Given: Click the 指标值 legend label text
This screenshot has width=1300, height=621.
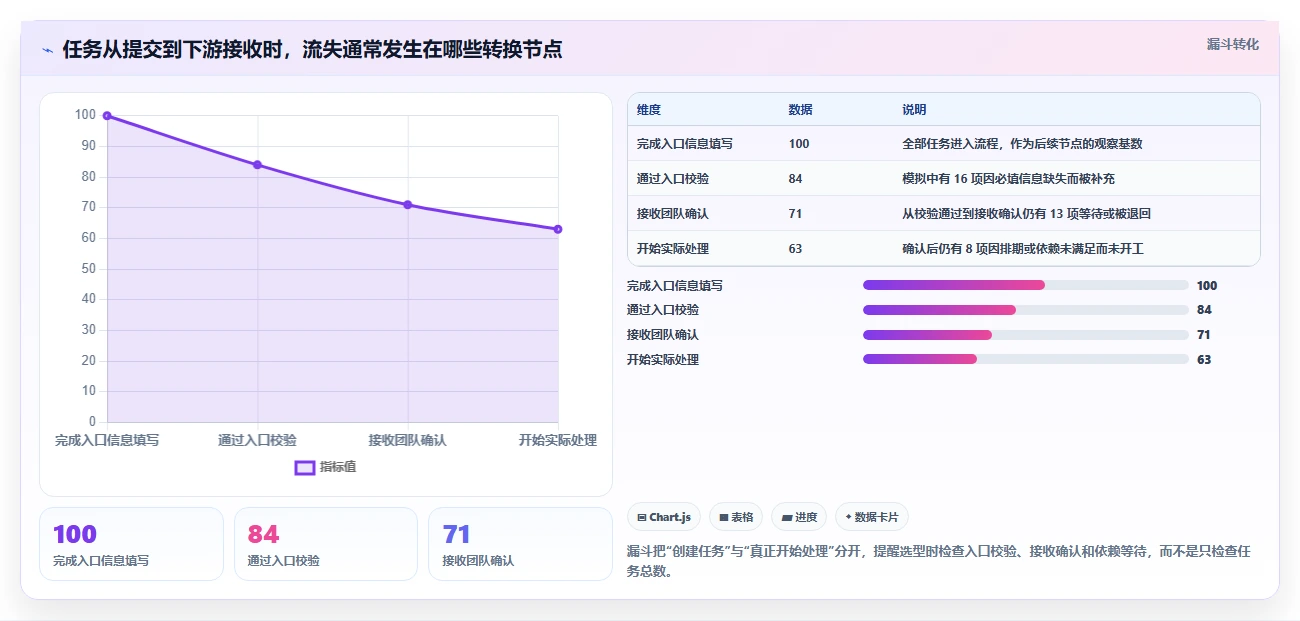Looking at the screenshot, I should (338, 467).
